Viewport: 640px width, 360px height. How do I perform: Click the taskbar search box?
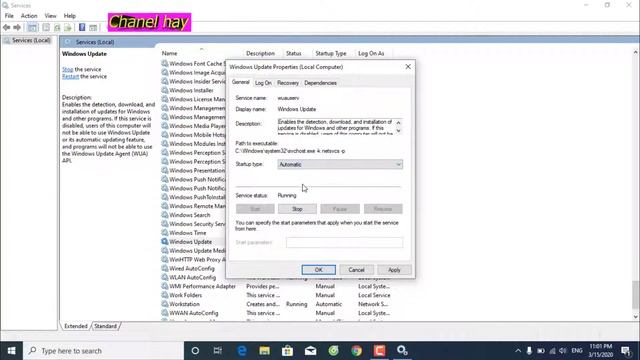pos(104,351)
